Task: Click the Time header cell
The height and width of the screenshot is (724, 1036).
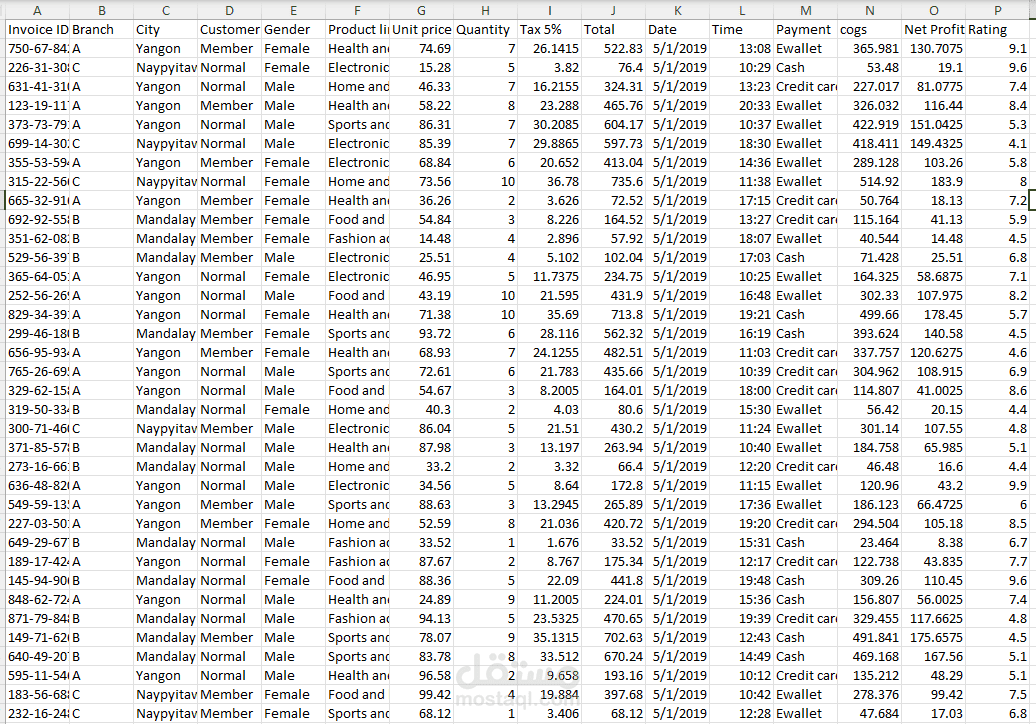Action: 741,30
